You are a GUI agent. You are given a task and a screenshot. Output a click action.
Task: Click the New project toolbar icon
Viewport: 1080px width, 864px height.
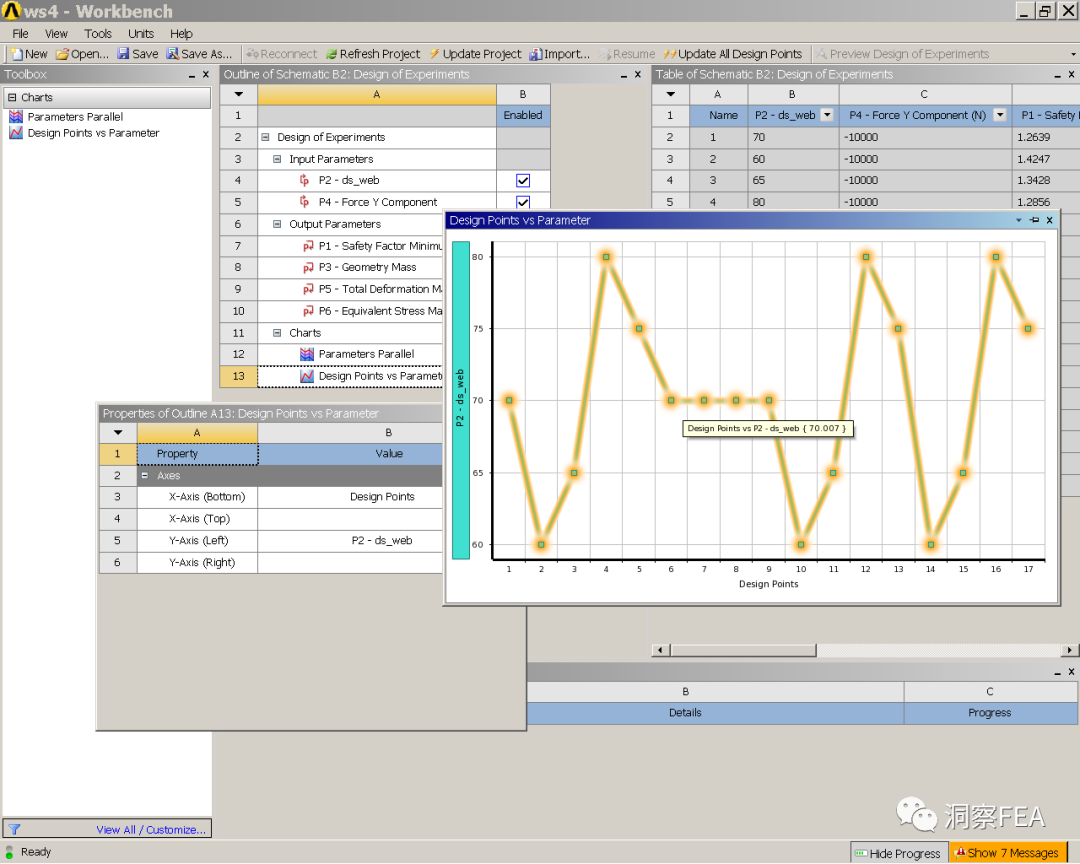17,54
